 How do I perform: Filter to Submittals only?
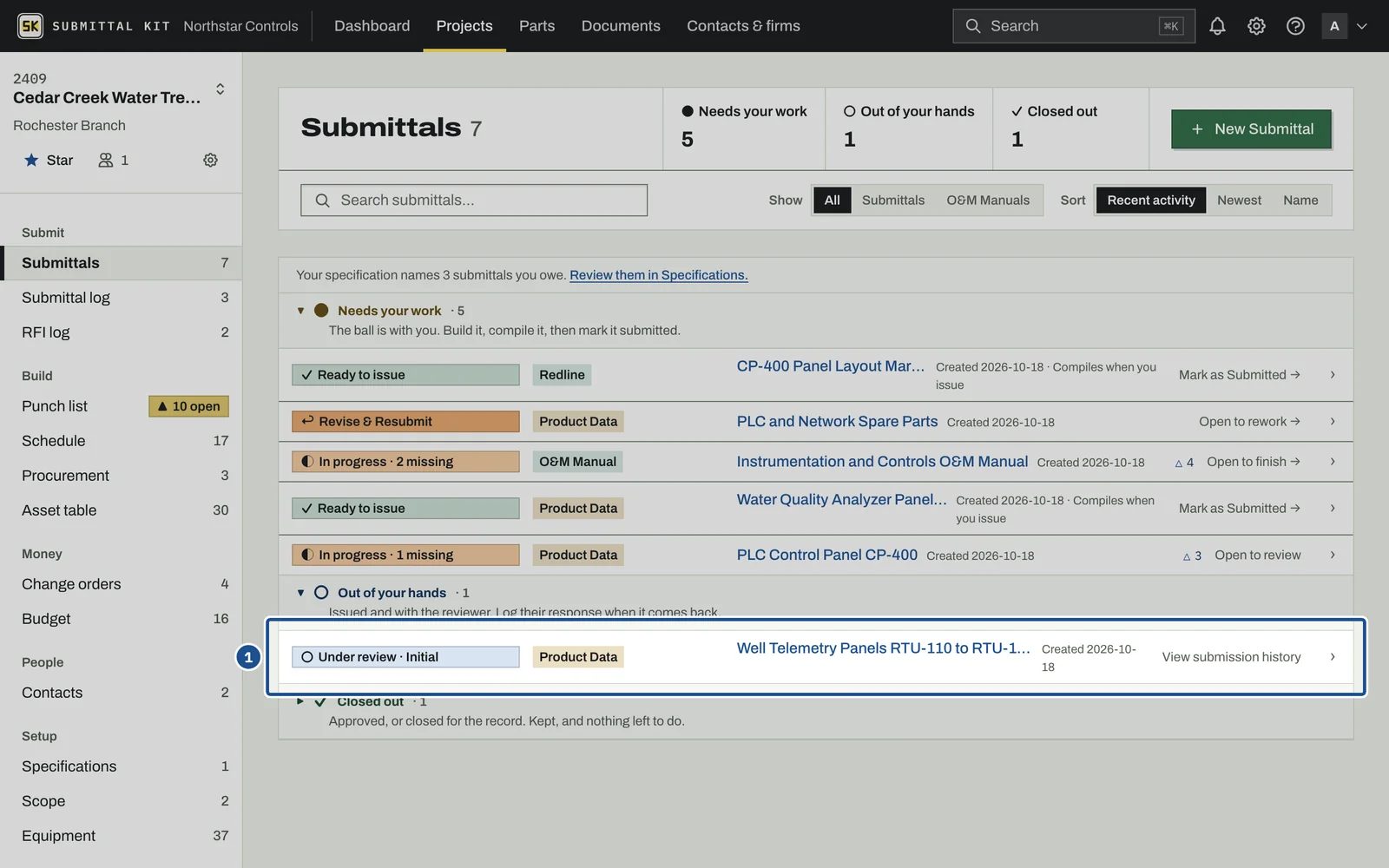coord(892,201)
